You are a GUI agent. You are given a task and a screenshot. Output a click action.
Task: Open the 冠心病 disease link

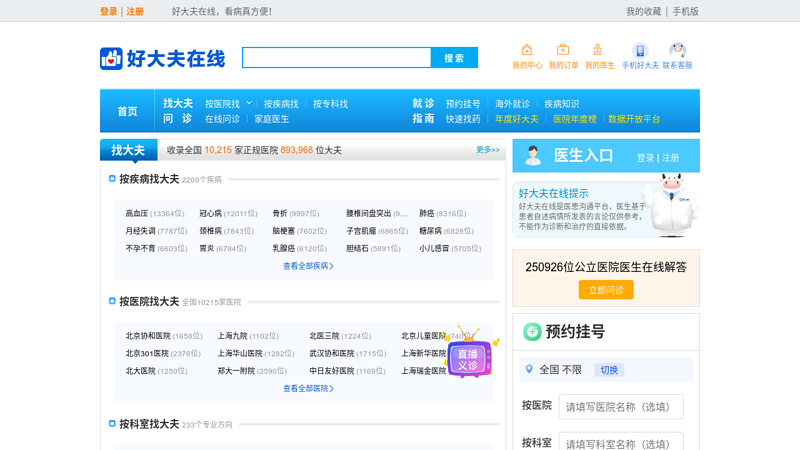(x=211, y=213)
